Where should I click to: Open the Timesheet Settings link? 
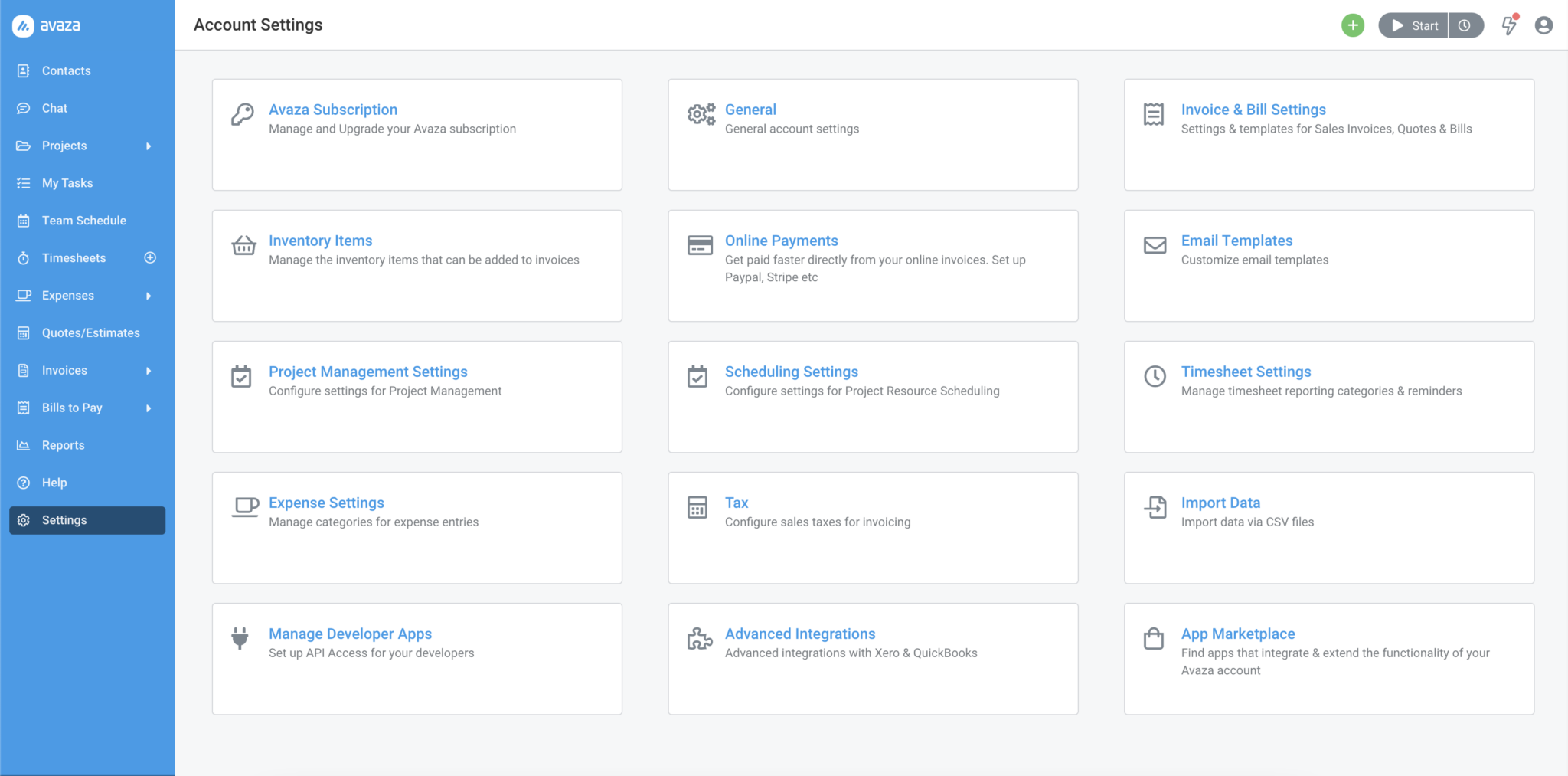(1246, 372)
